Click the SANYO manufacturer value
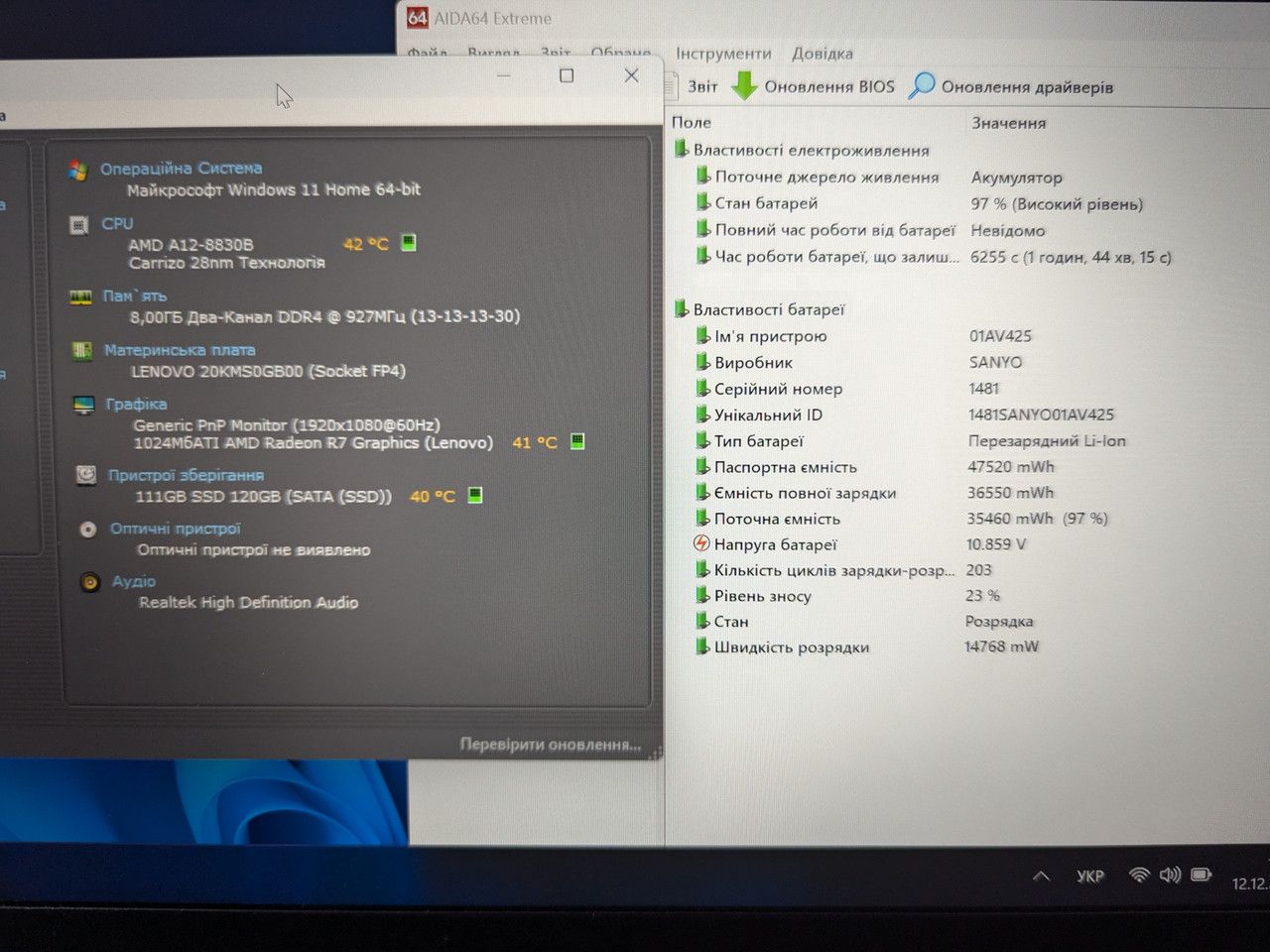The height and width of the screenshot is (952, 1270). coord(995,362)
